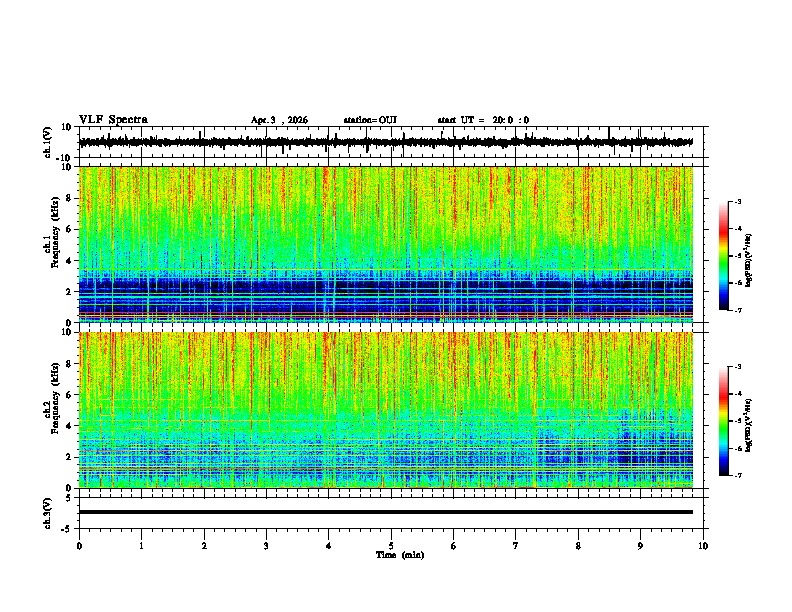This screenshot has width=792, height=612.
Task: Click the "ch.3(V)" axis label
Action: click(48, 513)
